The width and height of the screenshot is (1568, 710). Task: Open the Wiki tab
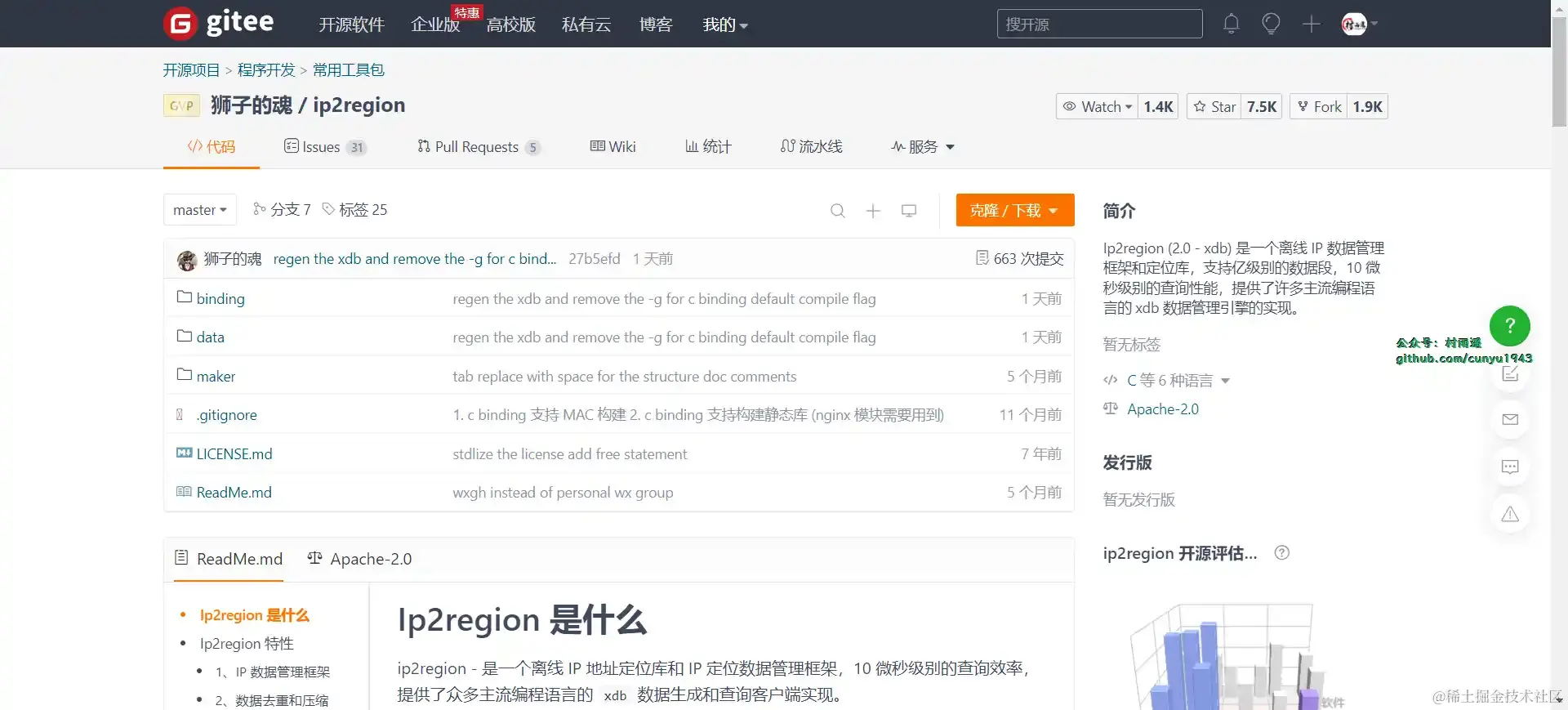(612, 147)
